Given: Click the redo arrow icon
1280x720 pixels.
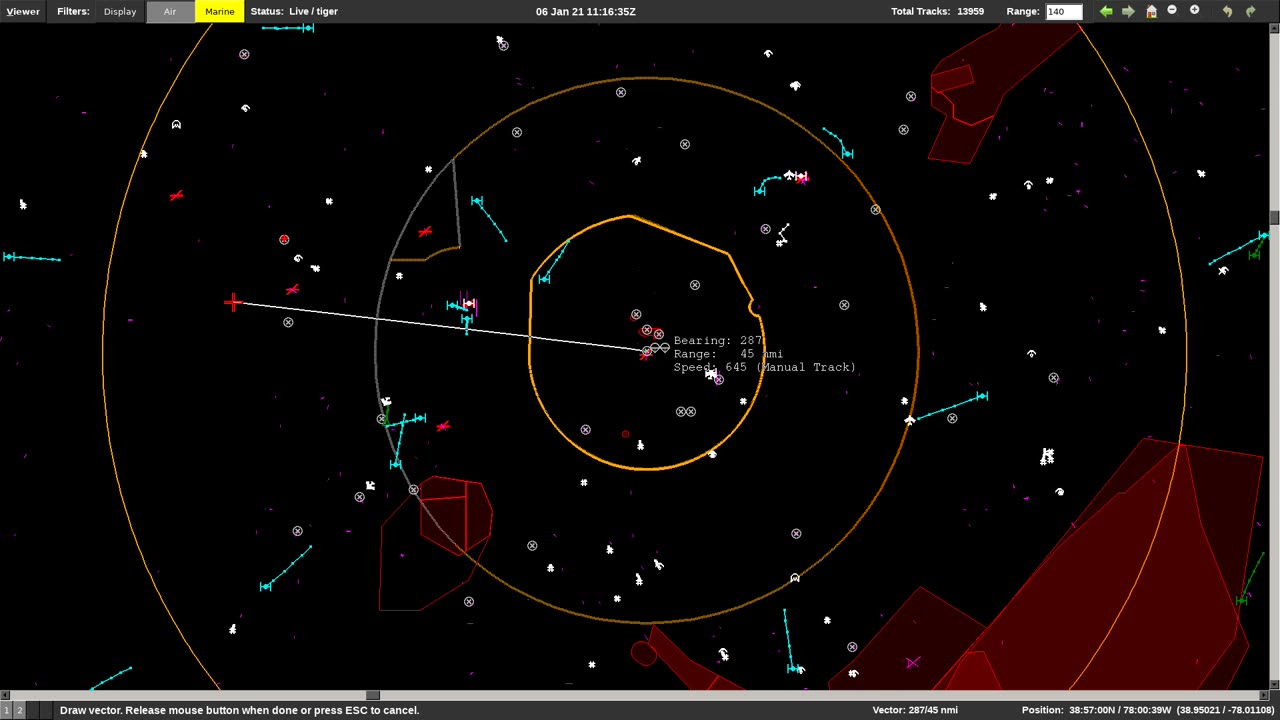Looking at the screenshot, I should point(1250,11).
